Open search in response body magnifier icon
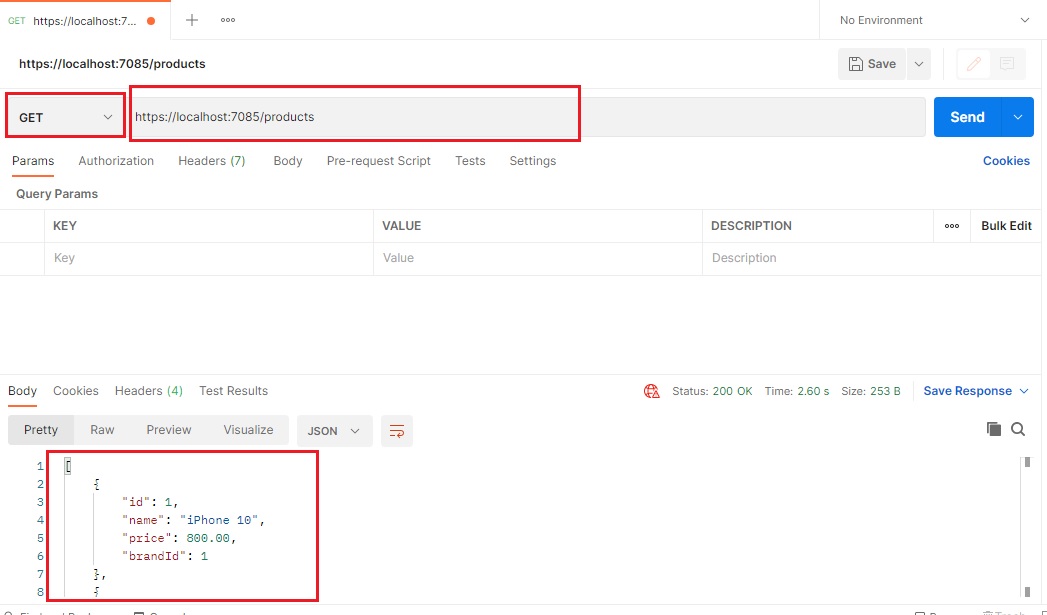 click(1018, 429)
